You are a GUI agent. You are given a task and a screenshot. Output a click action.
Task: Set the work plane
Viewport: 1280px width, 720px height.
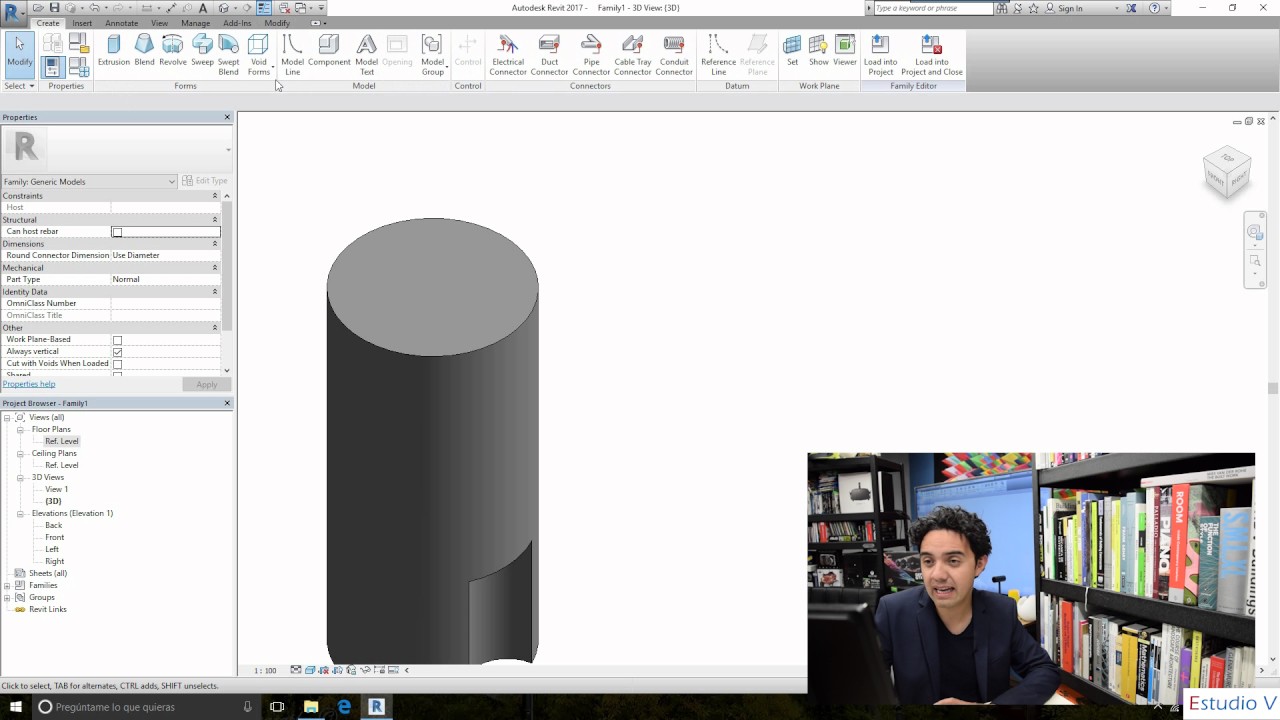(792, 54)
